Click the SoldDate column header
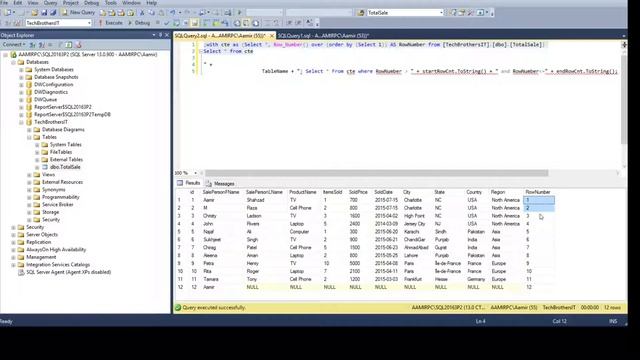Screen dimensions: 640x360 [x=383, y=192]
